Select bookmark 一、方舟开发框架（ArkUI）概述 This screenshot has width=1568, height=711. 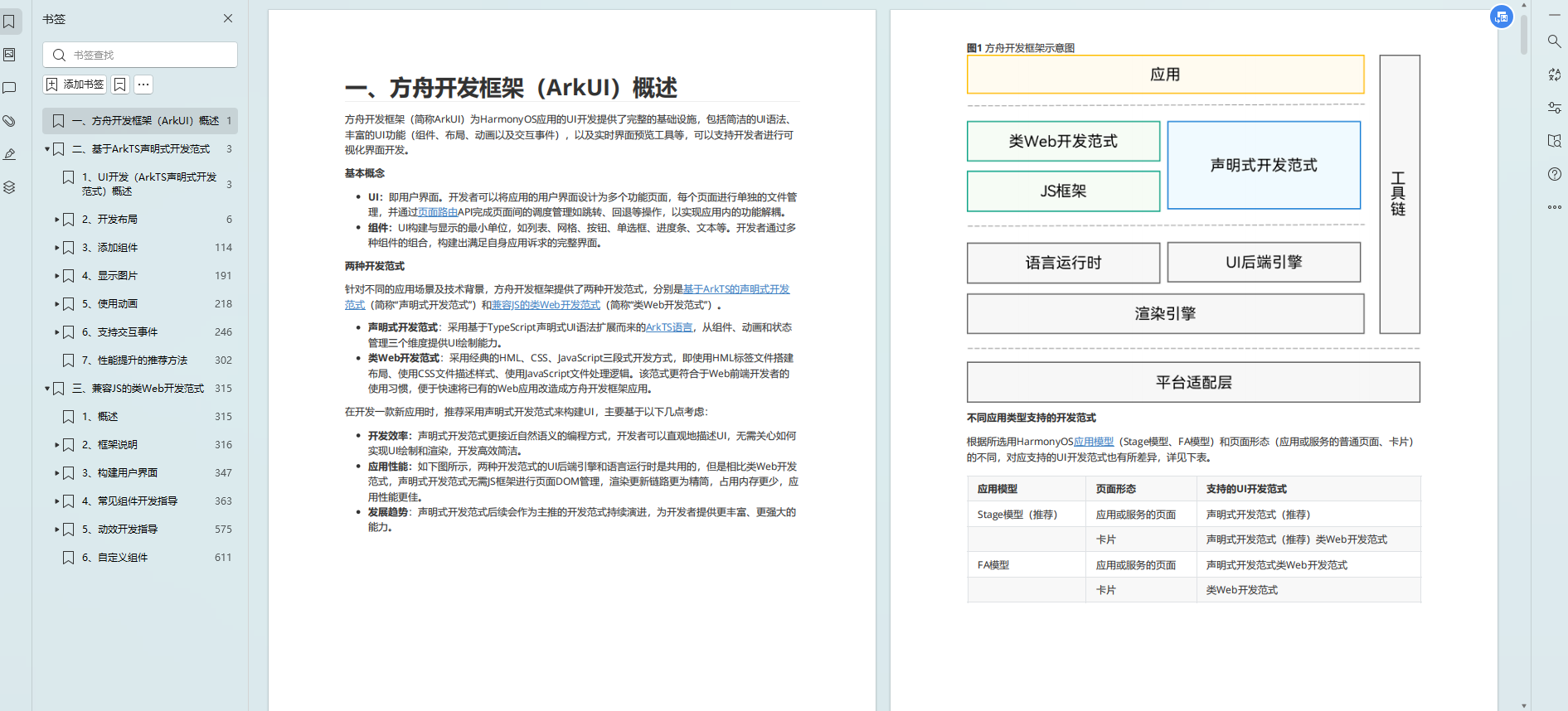[140, 121]
